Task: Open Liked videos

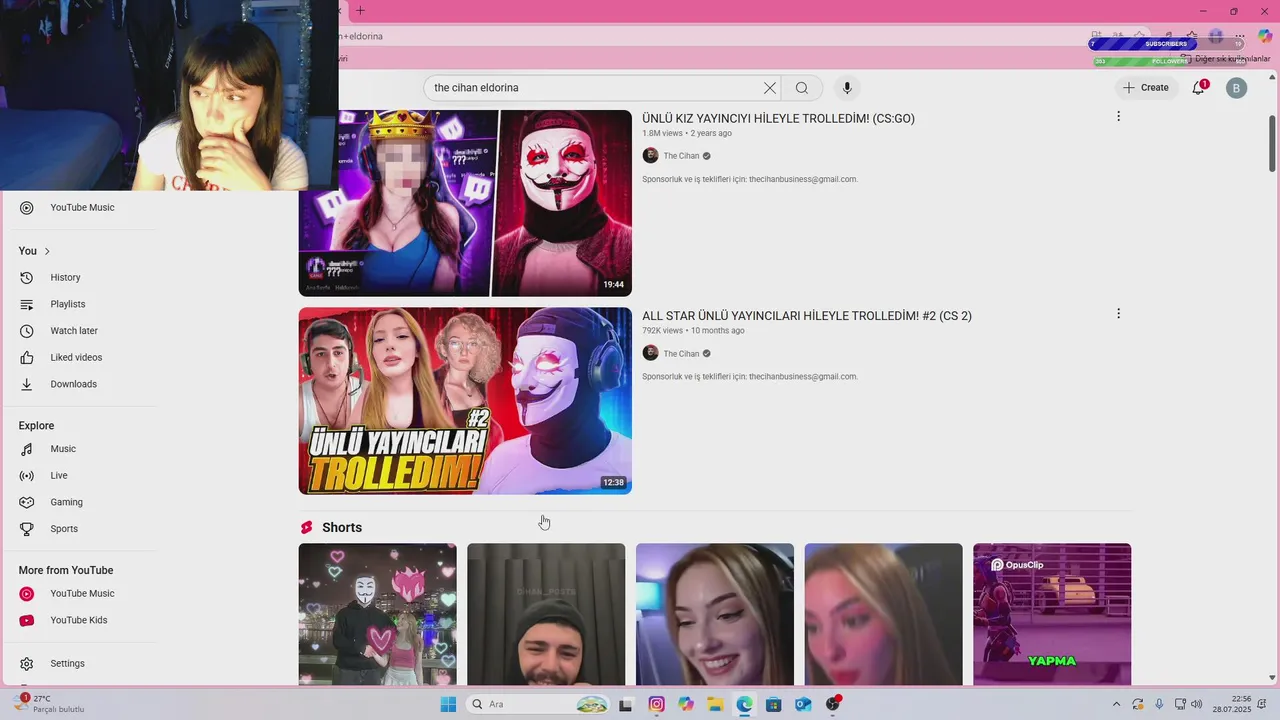Action: click(75, 358)
